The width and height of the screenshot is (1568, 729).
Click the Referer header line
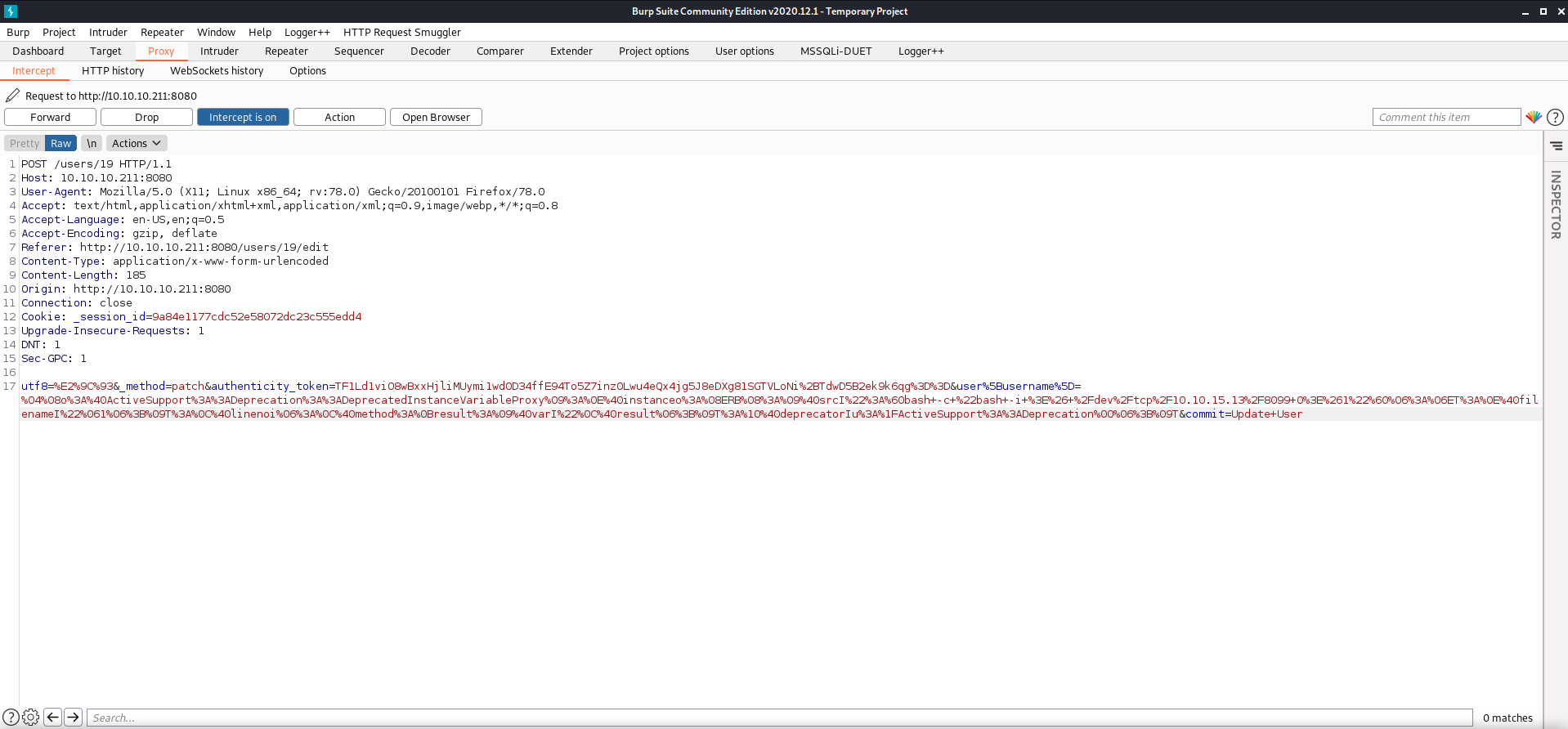[175, 248]
